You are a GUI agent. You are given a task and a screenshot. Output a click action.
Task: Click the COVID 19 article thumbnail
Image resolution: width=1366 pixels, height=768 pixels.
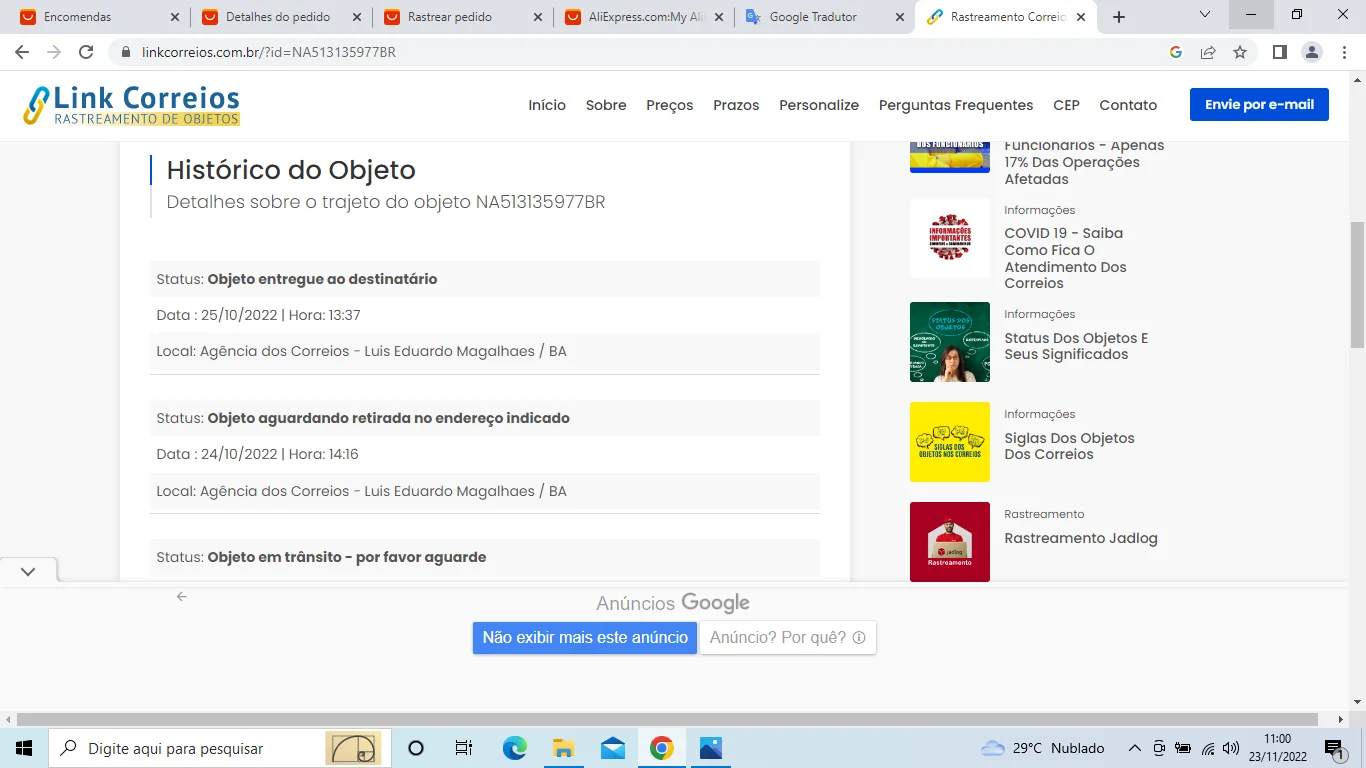tap(950, 238)
